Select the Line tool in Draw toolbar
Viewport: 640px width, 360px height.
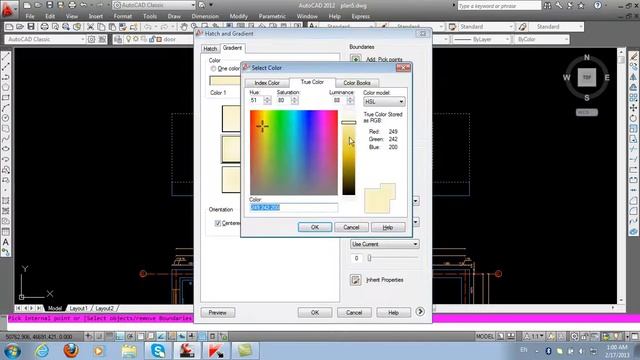[x=6, y=56]
